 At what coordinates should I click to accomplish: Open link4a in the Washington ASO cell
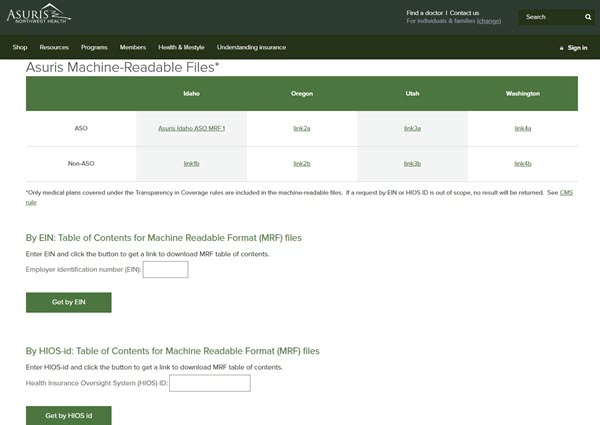[523, 129]
